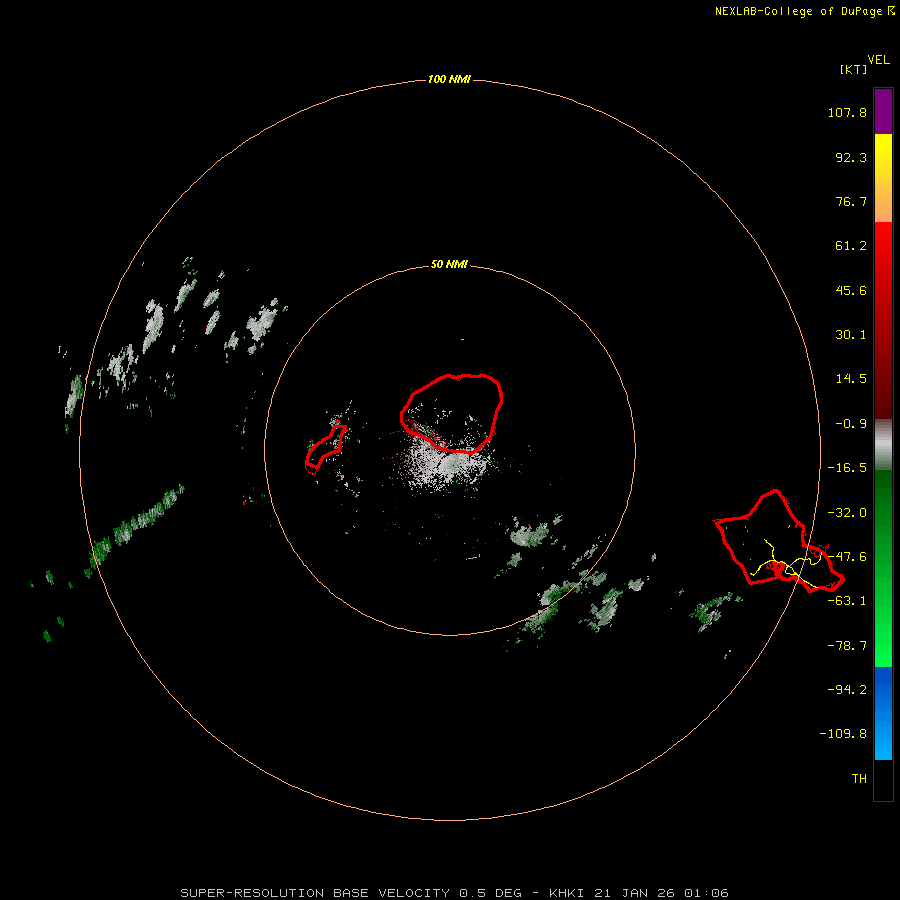Image resolution: width=900 pixels, height=900 pixels.
Task: Click the -63.1 legend value
Action: [x=847, y=601]
